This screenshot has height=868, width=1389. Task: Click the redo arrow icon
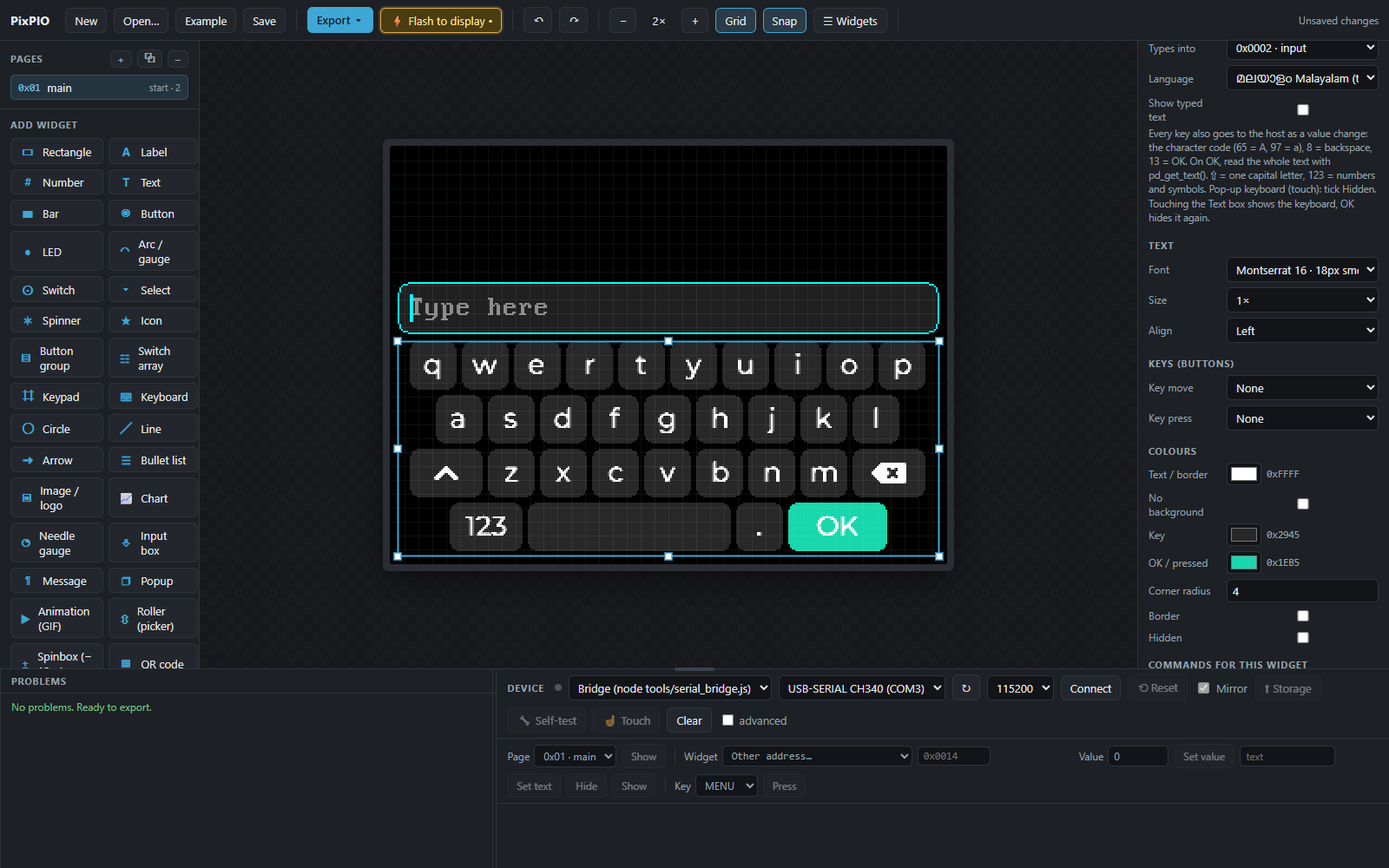[x=574, y=21]
